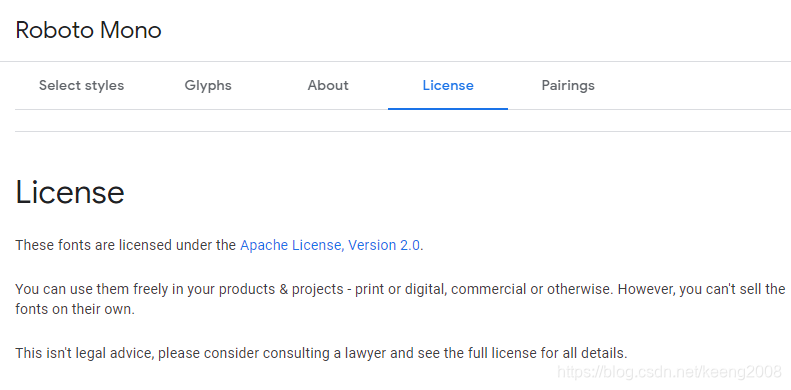Click the line 'fonts on their own.'
This screenshot has height=390, width=791.
(x=75, y=309)
